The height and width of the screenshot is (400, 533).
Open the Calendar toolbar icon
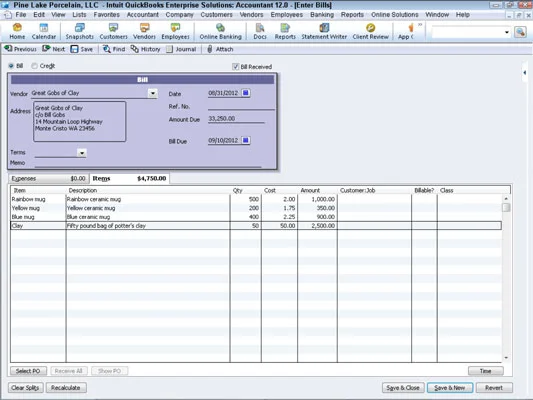(44, 31)
